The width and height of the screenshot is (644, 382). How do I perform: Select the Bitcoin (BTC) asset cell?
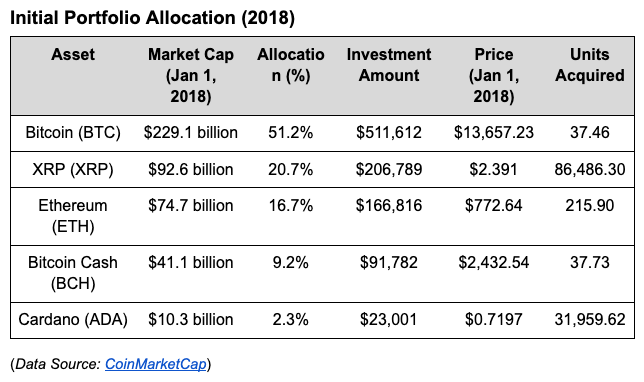73,133
